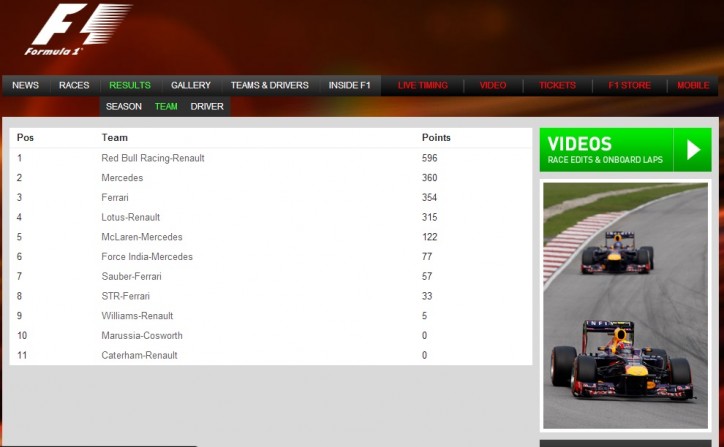Visit the F1 STORE link
The height and width of the screenshot is (447, 724).
[629, 85]
